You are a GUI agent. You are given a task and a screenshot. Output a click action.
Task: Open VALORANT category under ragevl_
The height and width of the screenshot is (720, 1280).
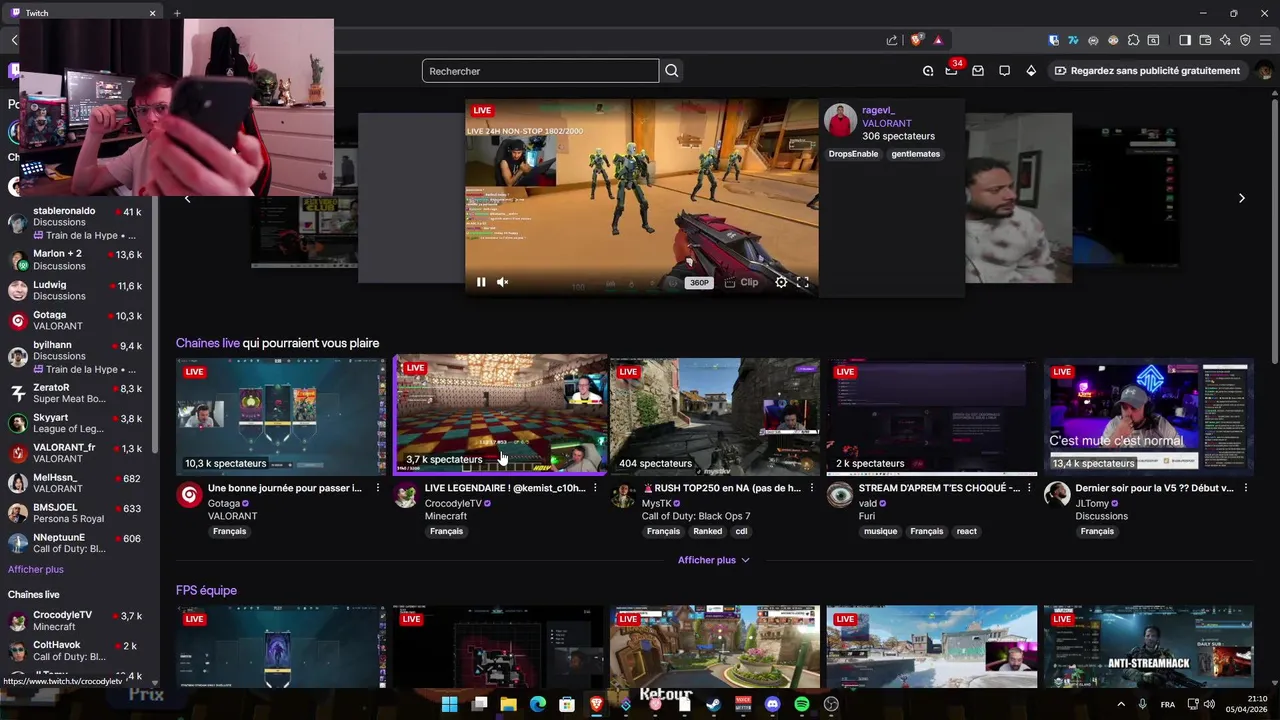[x=887, y=123]
